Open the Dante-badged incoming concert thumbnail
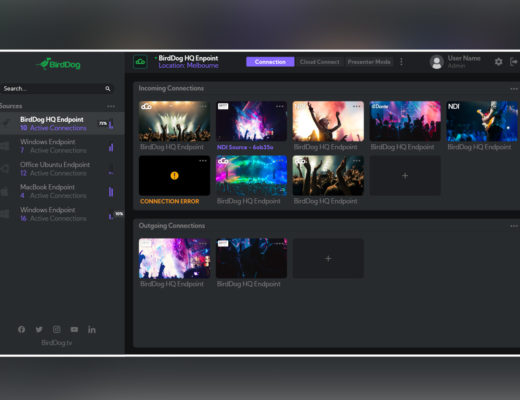This screenshot has height=400, width=520. [405, 121]
